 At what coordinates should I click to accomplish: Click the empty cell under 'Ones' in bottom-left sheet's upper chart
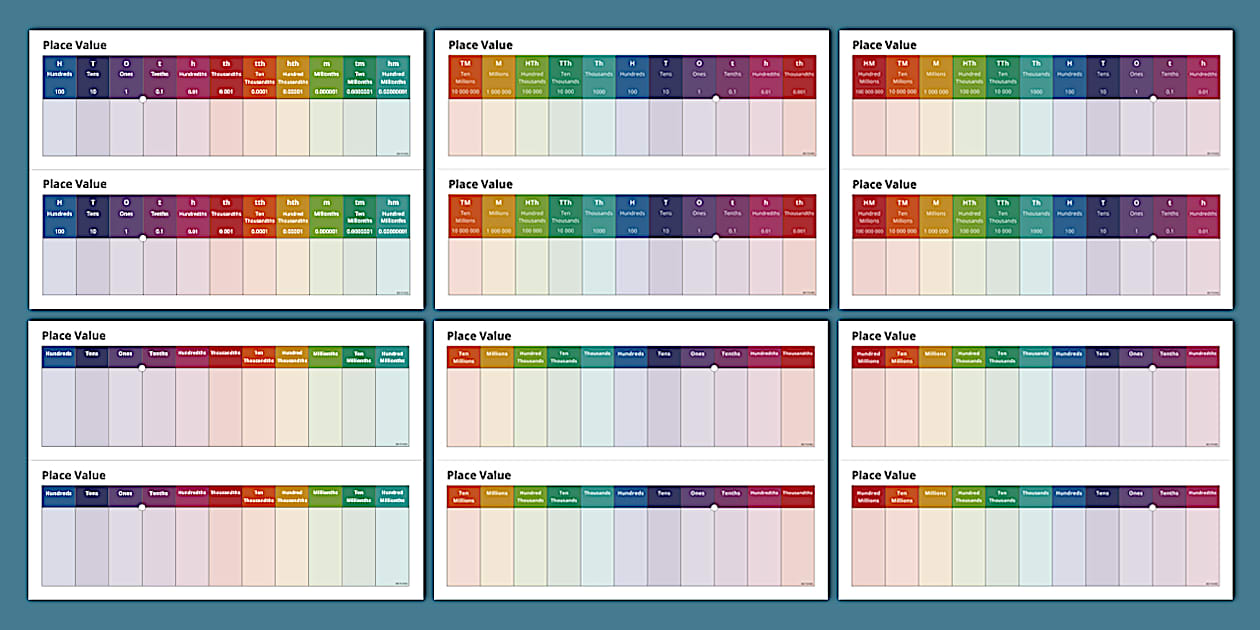click(x=125, y=407)
